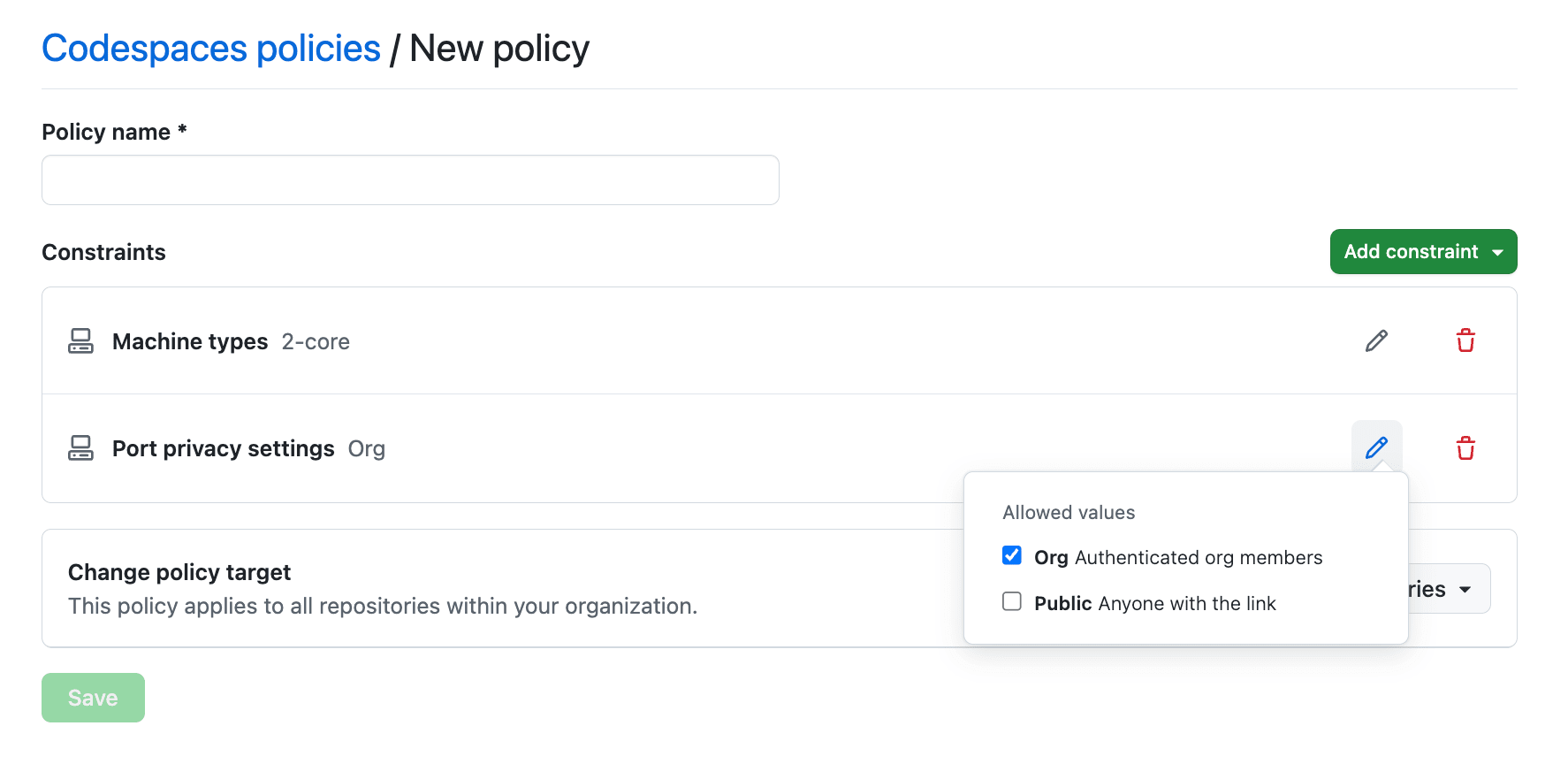Viewport: 1568px width, 764px height.
Task: Click the policy applies to all repositories text
Action: (x=383, y=606)
